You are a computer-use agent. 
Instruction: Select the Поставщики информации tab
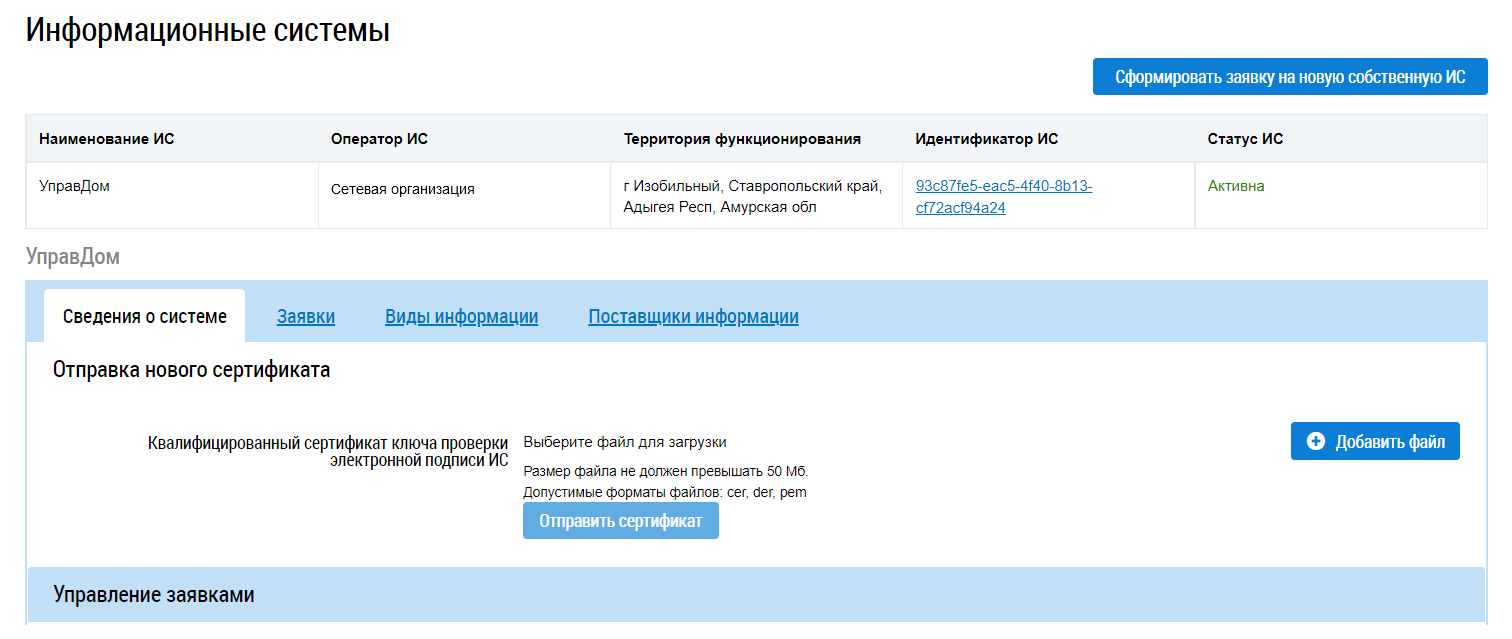pyautogui.click(x=693, y=317)
